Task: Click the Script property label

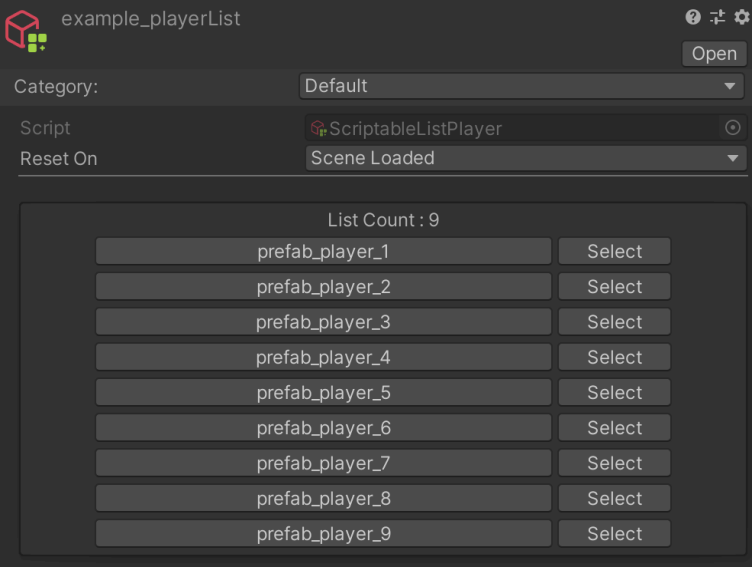Action: 45,128
